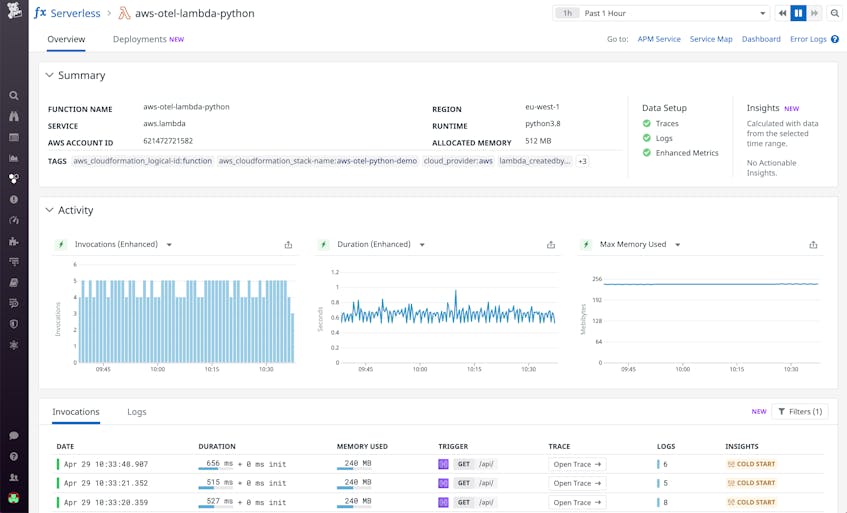Click the AWS account ID 621472721582
The image size is (847, 513).
click(x=168, y=140)
